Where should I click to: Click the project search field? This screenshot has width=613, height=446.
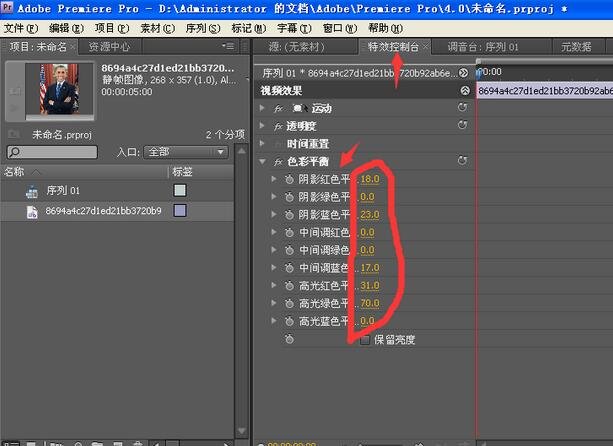click(52, 152)
